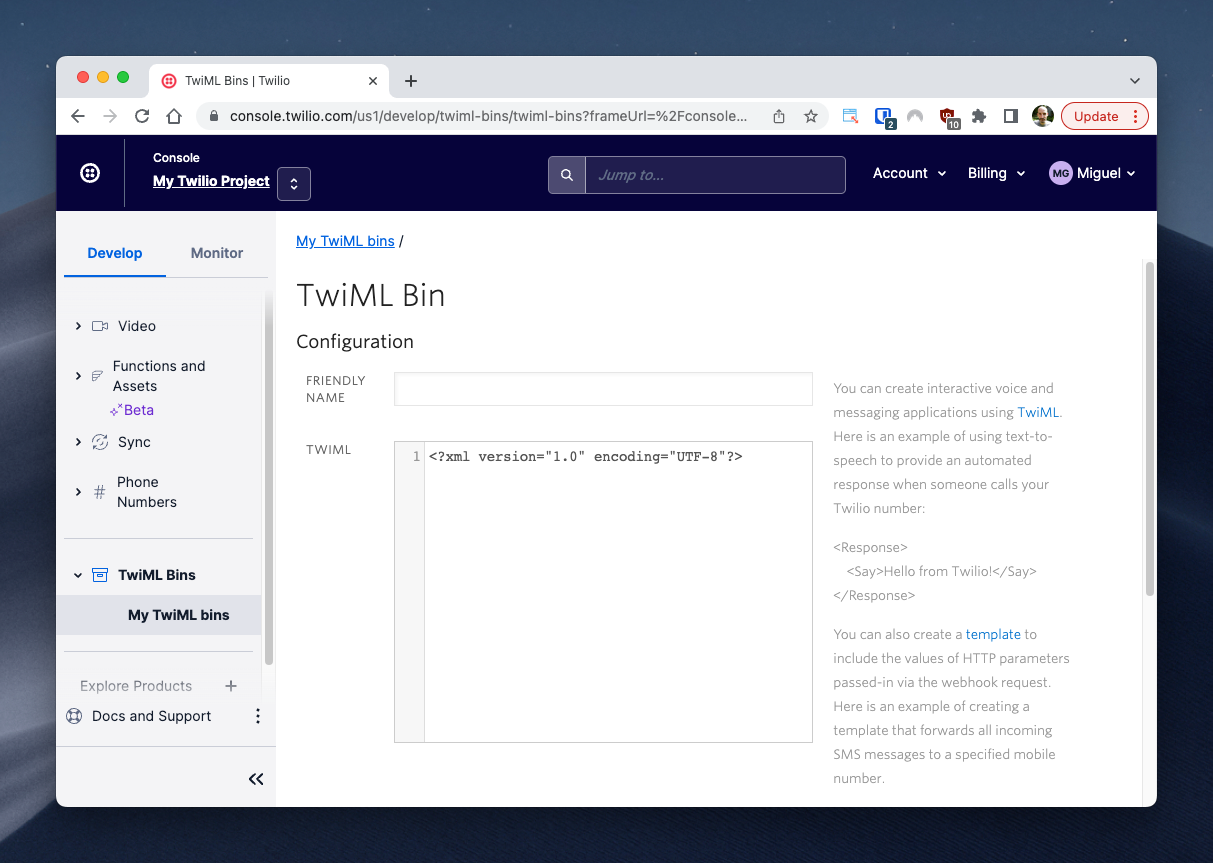Viewport: 1213px width, 863px height.
Task: Click the Docs and Support lifebuoy icon
Action: click(x=74, y=716)
